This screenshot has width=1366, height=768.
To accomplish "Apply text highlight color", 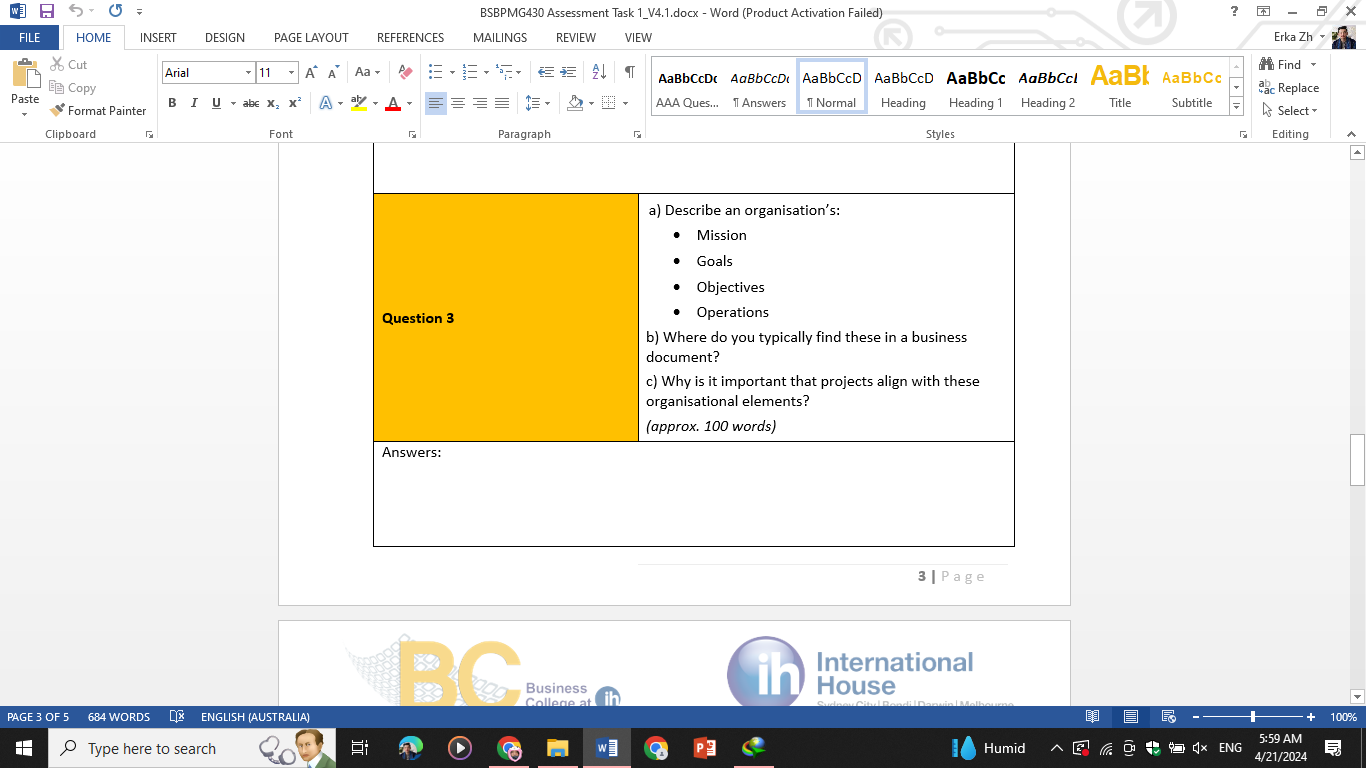I will click(361, 103).
